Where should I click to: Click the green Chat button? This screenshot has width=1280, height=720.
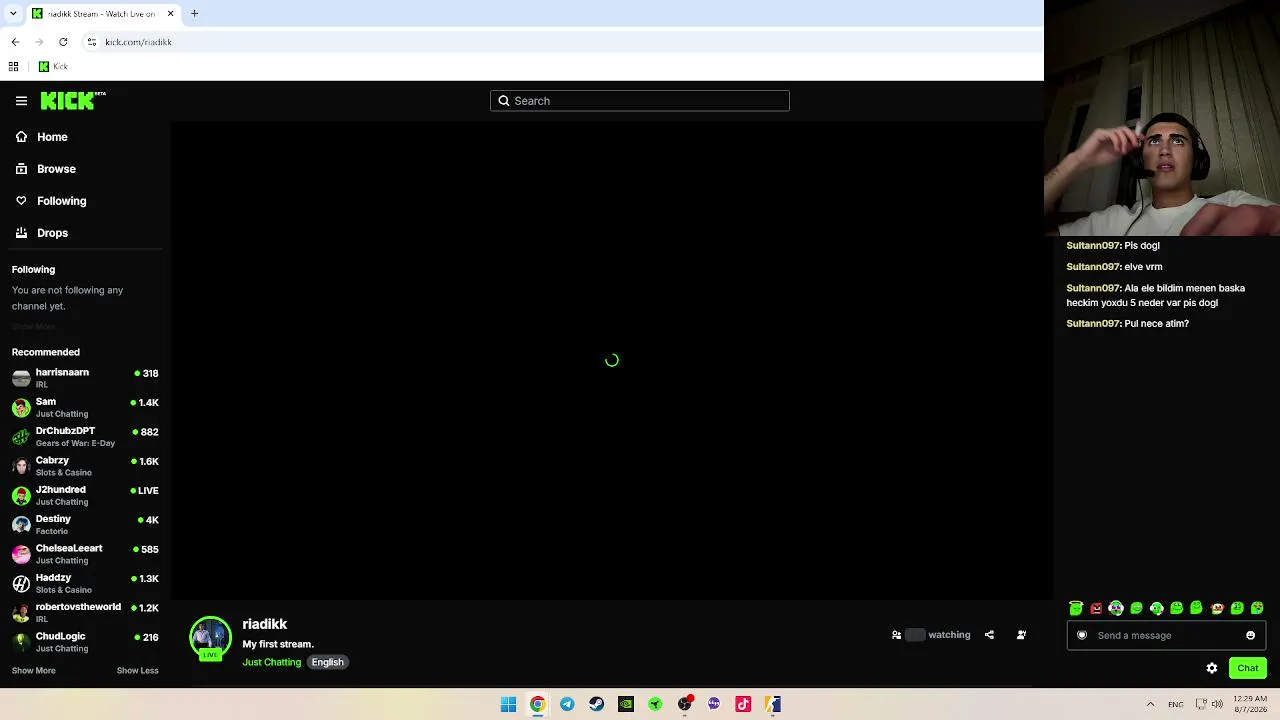pos(1247,668)
